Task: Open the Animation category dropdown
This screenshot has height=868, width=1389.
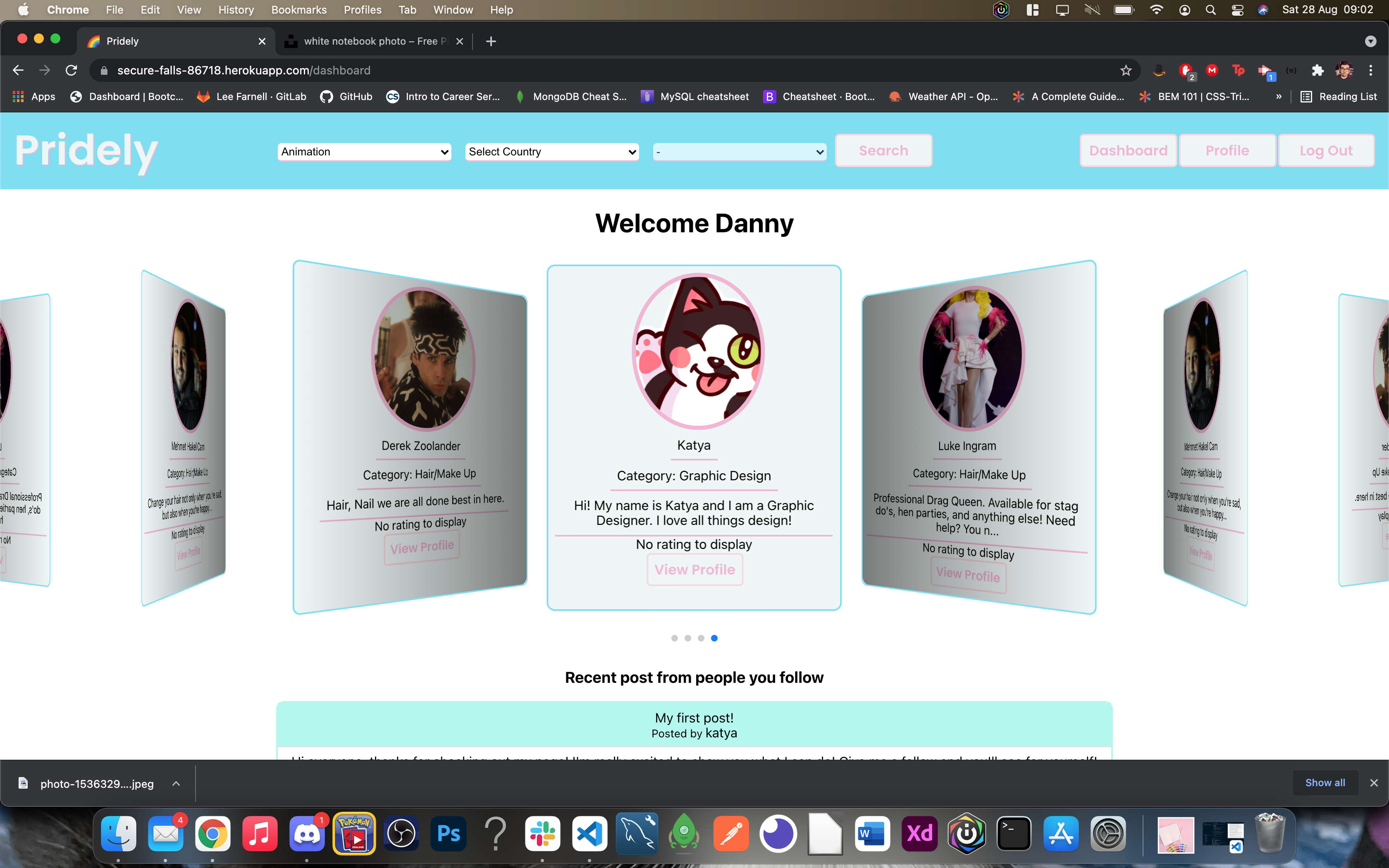Action: tap(365, 152)
